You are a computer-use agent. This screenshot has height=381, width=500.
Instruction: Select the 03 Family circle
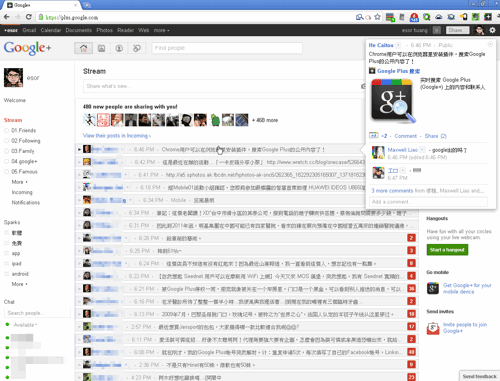point(23,151)
